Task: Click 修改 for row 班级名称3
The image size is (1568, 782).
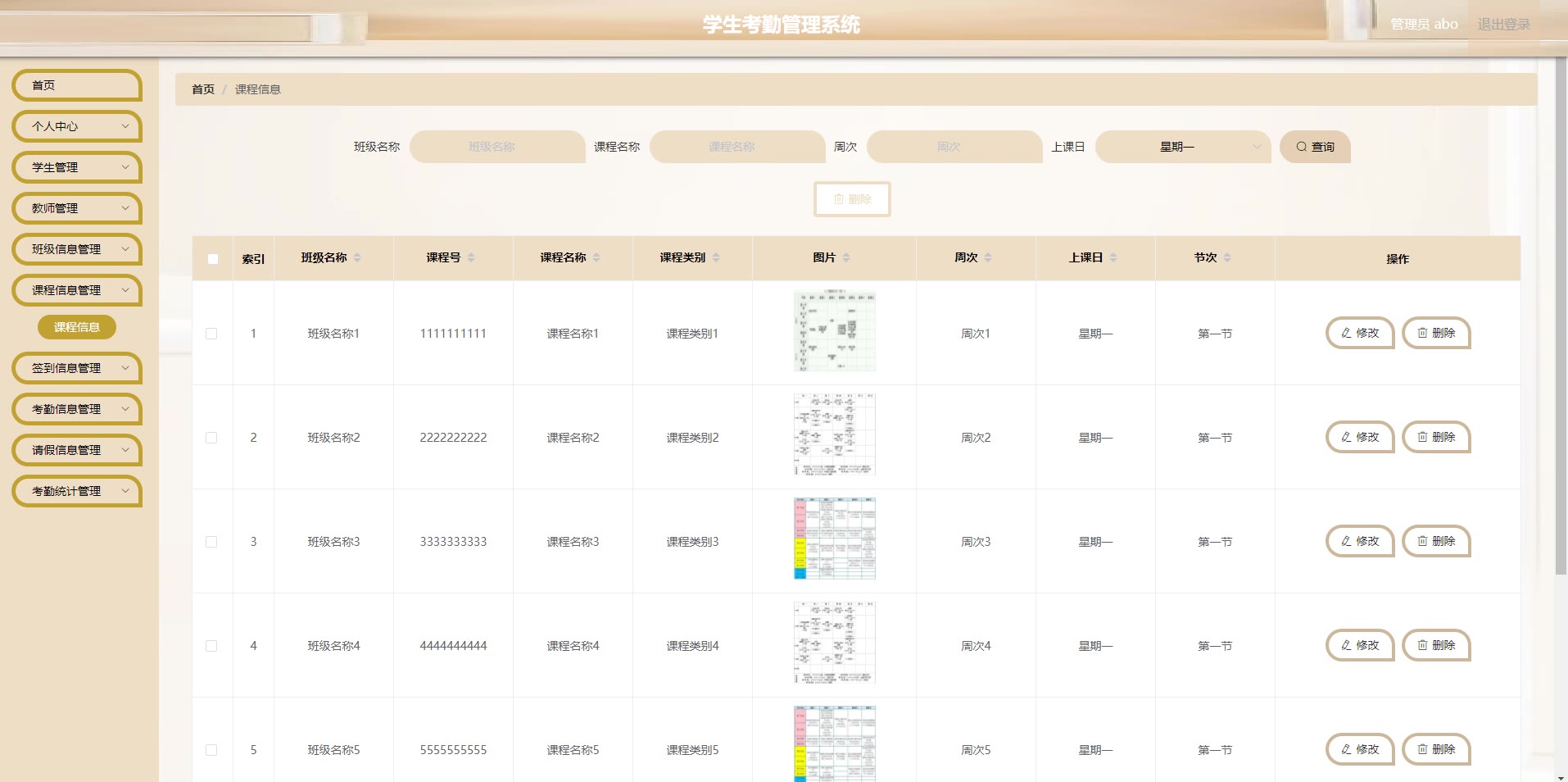Action: coord(1360,541)
